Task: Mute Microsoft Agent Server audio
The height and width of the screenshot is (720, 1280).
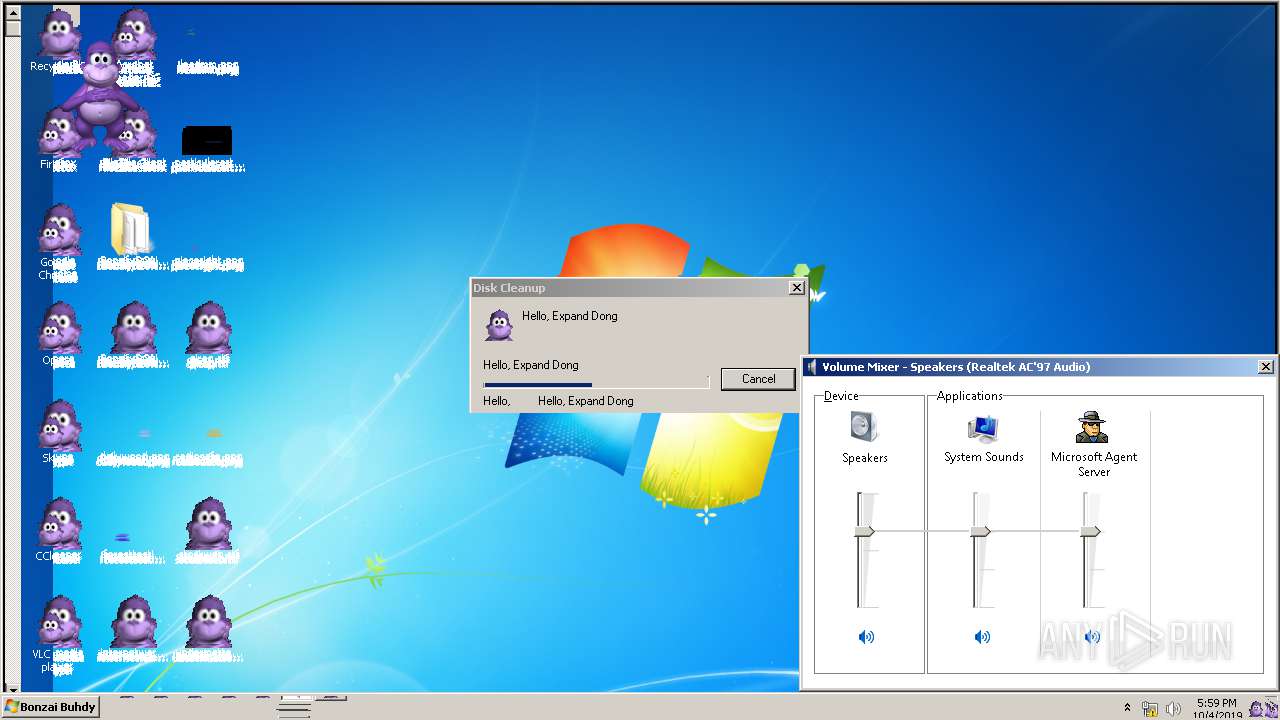Action: click(1092, 637)
